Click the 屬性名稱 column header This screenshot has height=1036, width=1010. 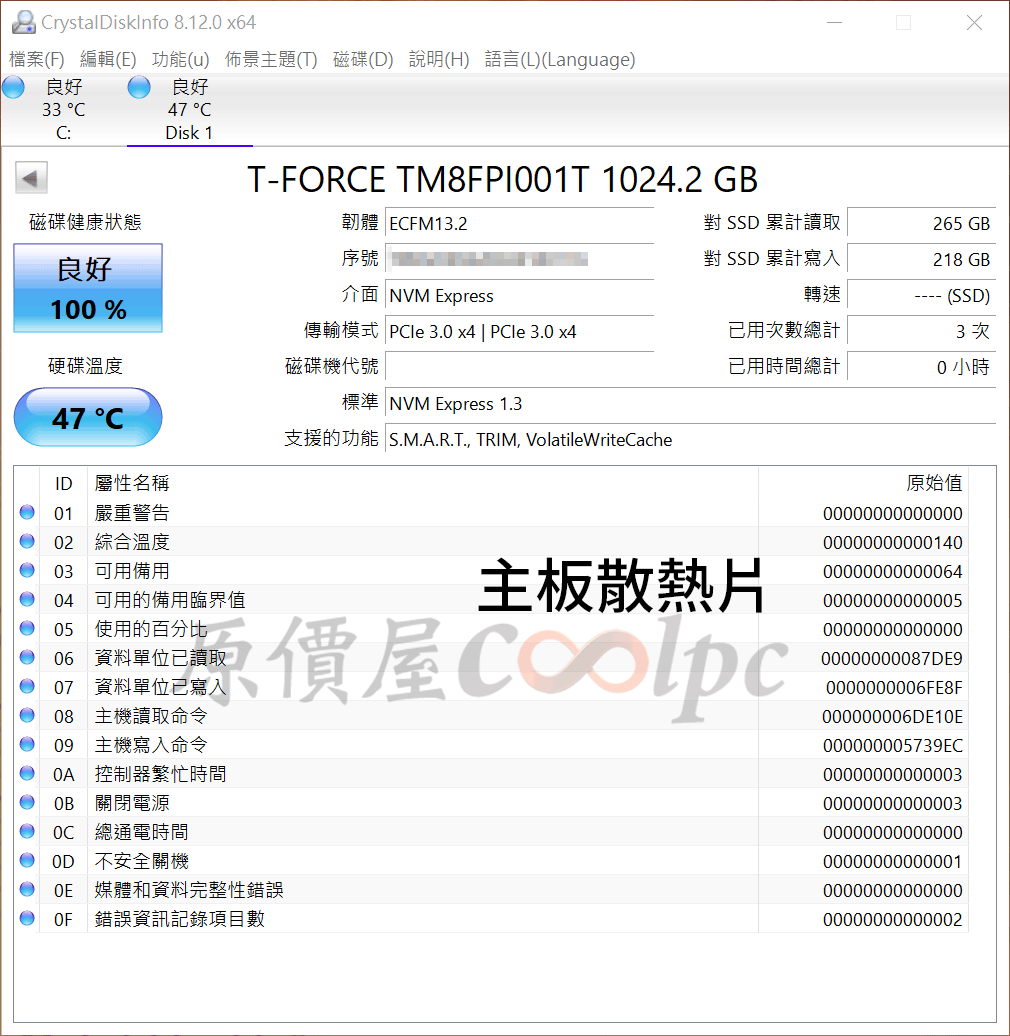[x=423, y=483]
